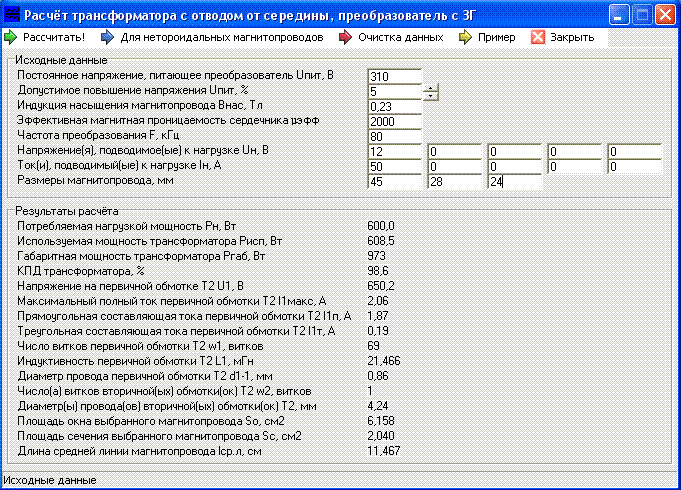The image size is (681, 490).
Task: Click the Sc cross-section value 2,040
Action: [381, 436]
